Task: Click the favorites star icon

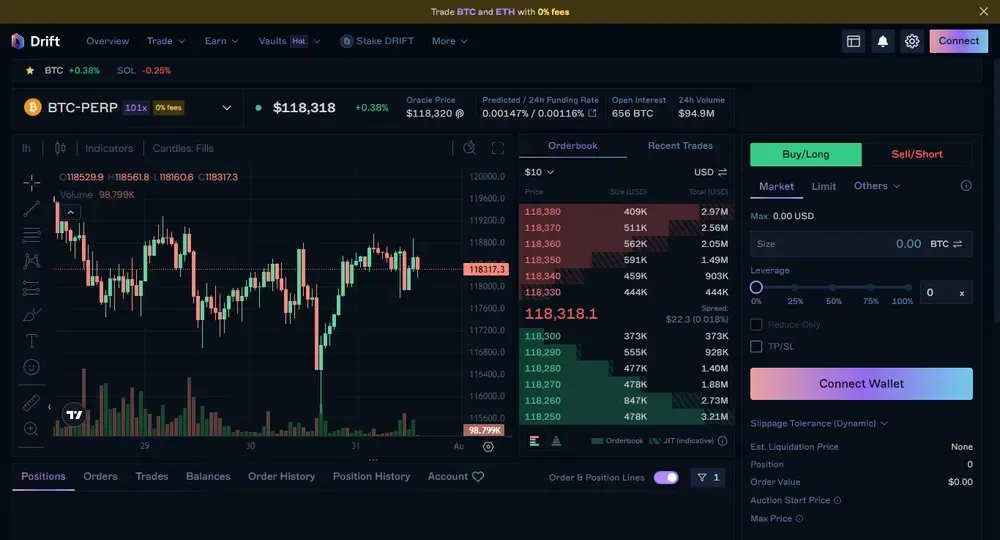Action: point(30,70)
